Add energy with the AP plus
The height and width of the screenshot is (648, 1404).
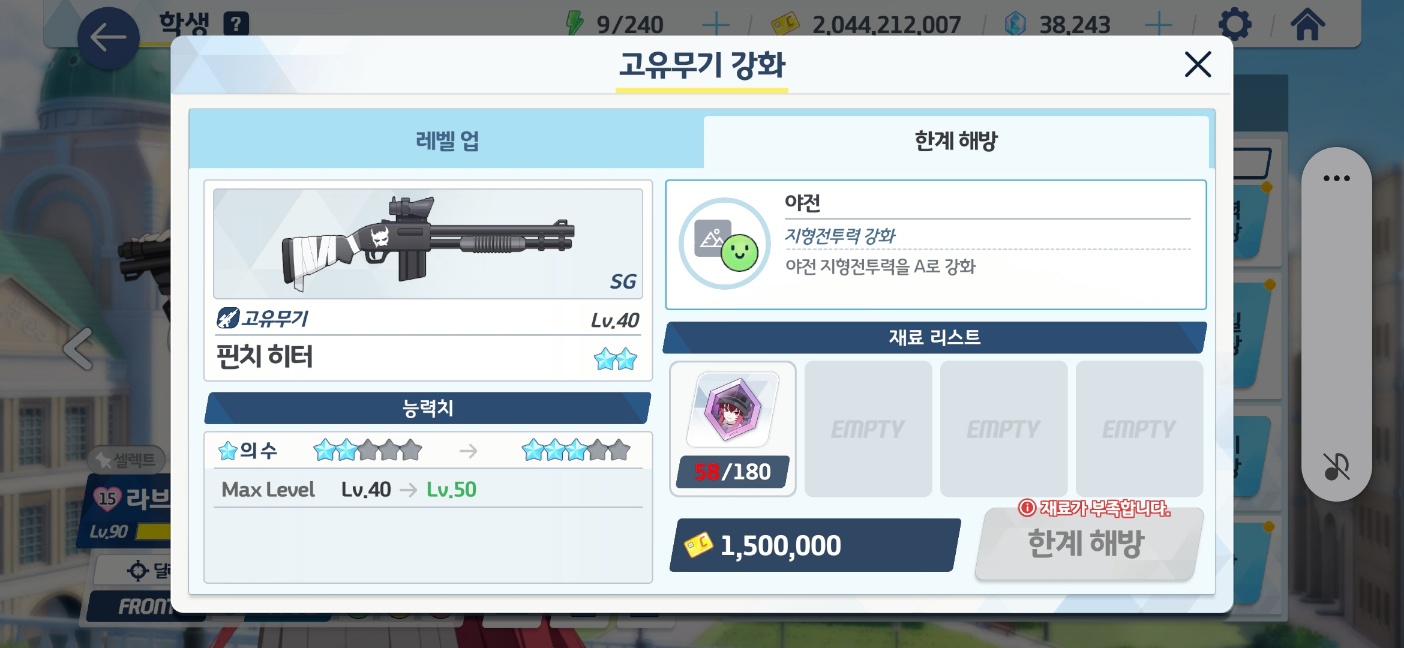[716, 24]
